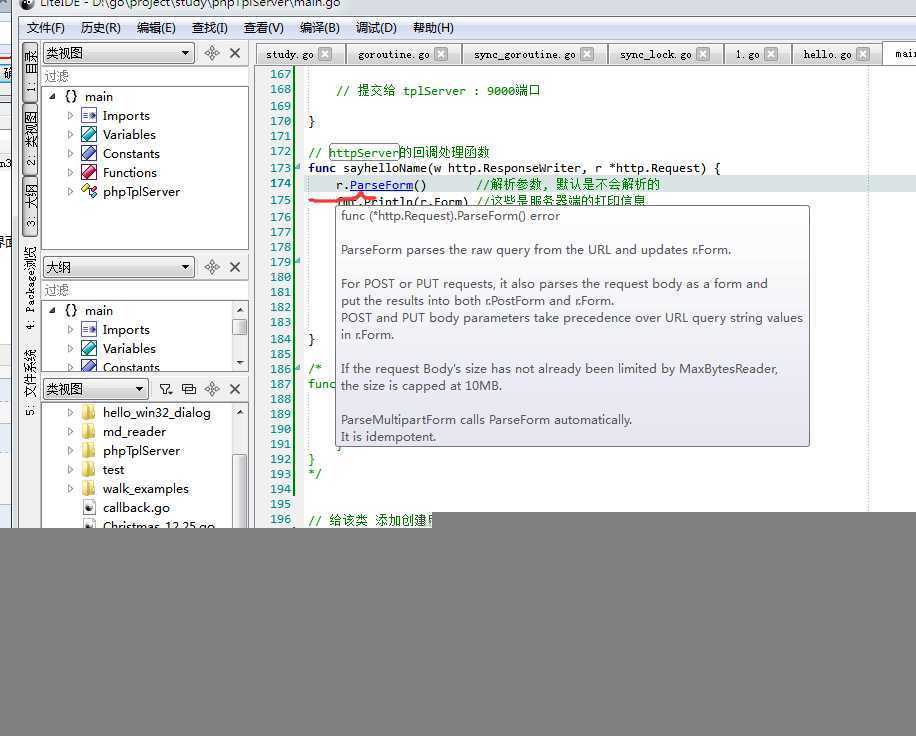Open the 帮助(H) menu
The height and width of the screenshot is (736, 916).
pos(433,28)
